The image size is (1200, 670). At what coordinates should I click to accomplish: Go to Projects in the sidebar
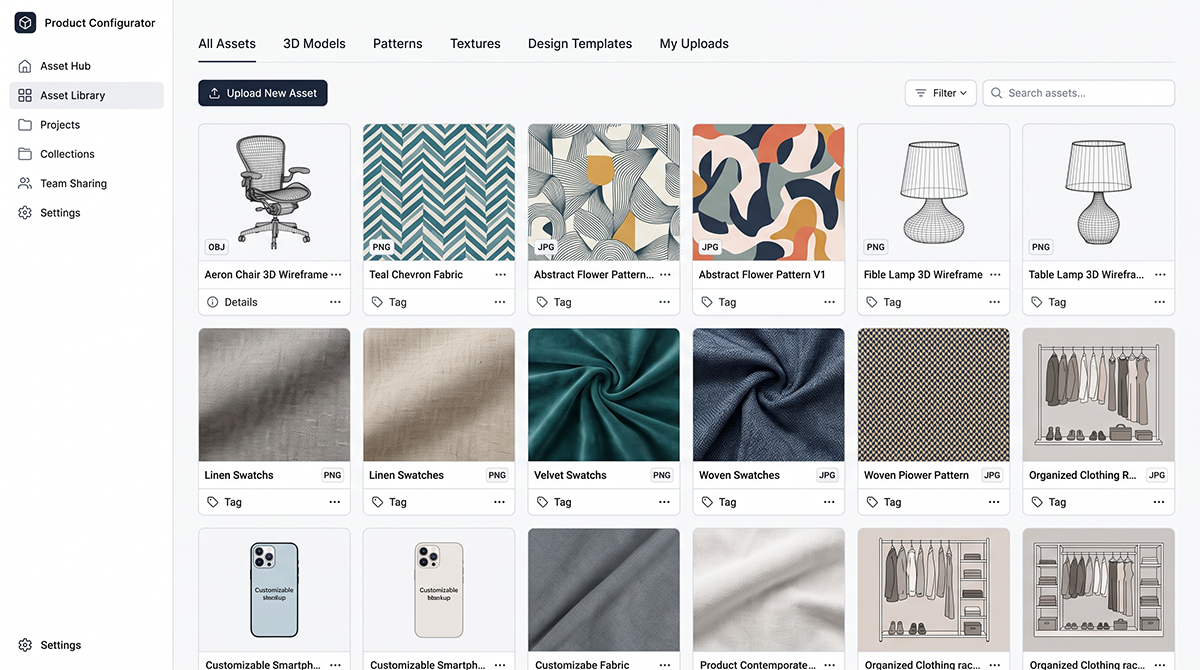pyautogui.click(x=86, y=125)
